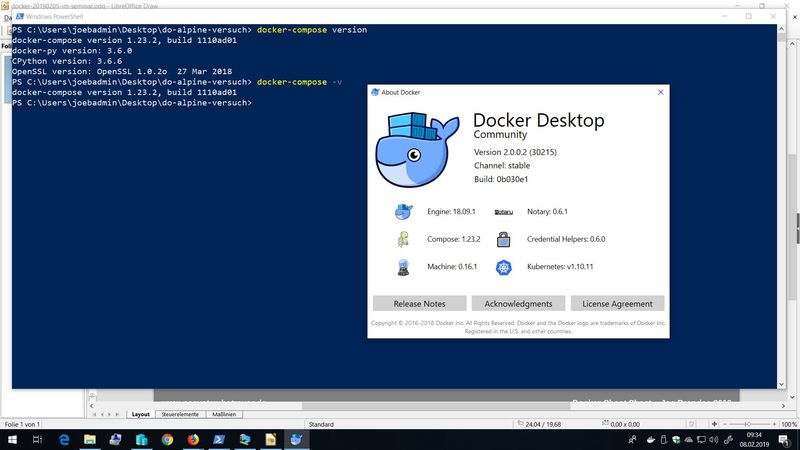Screen dimensions: 800x450
Task: Open Google Chrome from the taskbar
Action: coord(167,439)
